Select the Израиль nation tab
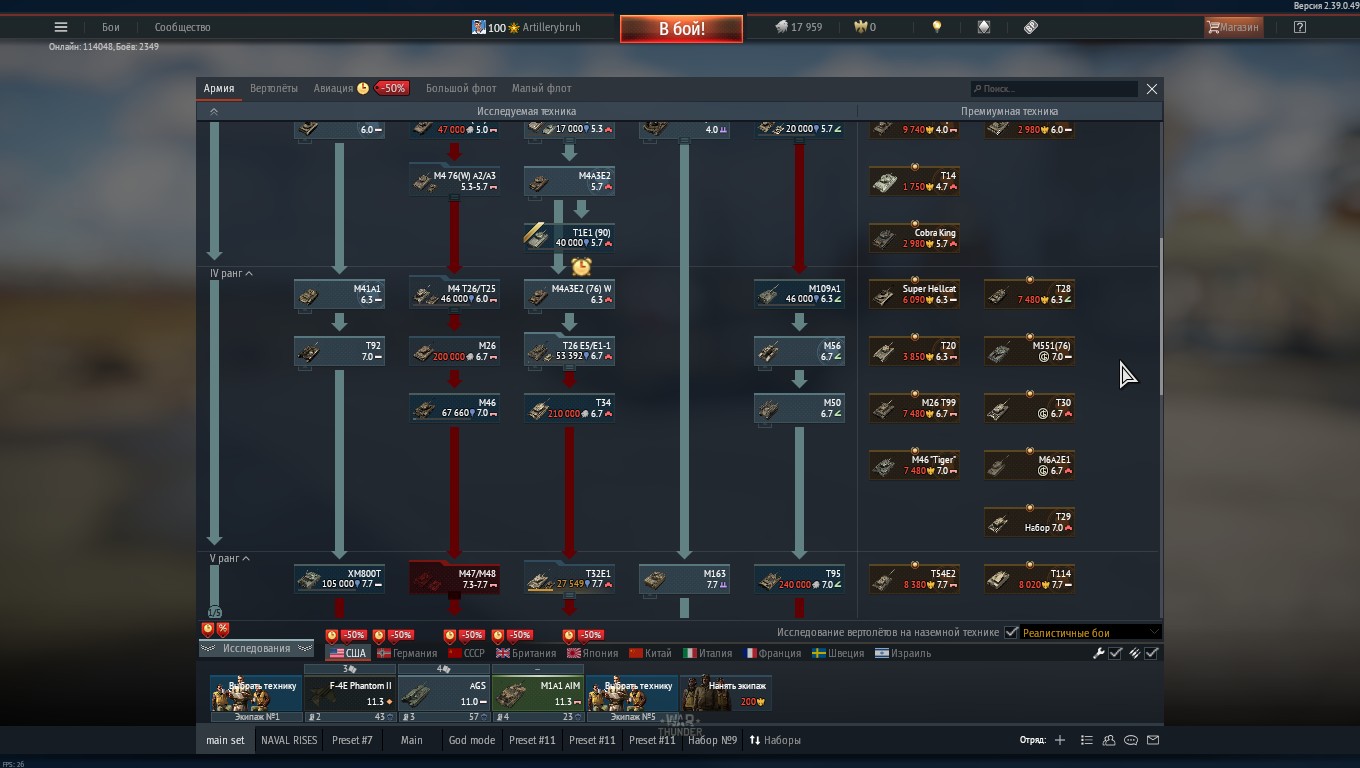Image resolution: width=1360 pixels, height=768 pixels. pyautogui.click(x=903, y=653)
